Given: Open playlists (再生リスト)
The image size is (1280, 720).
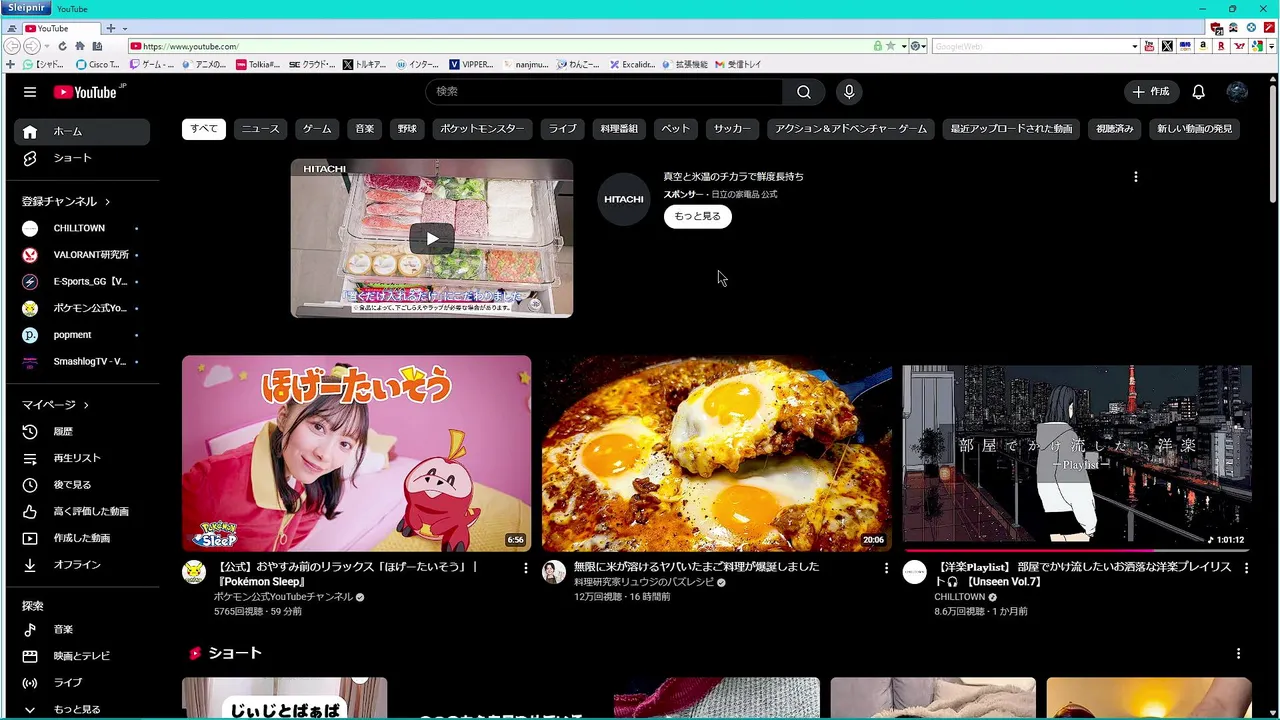Looking at the screenshot, I should point(82,458).
